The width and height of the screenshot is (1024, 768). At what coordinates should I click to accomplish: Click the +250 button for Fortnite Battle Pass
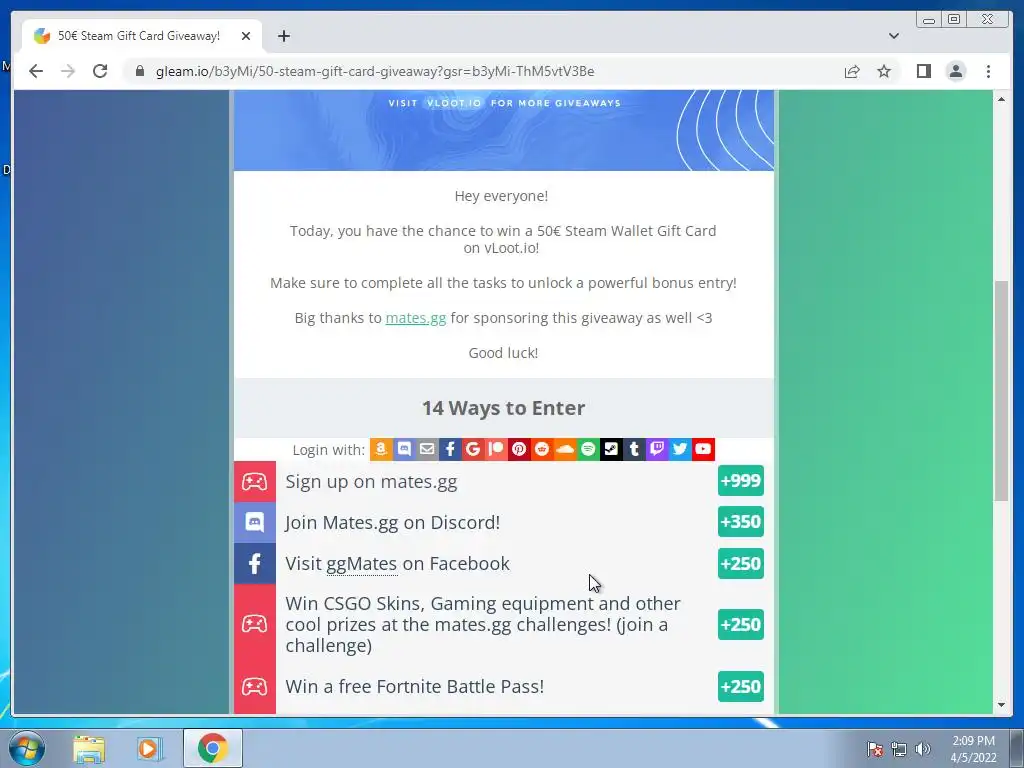tap(741, 686)
